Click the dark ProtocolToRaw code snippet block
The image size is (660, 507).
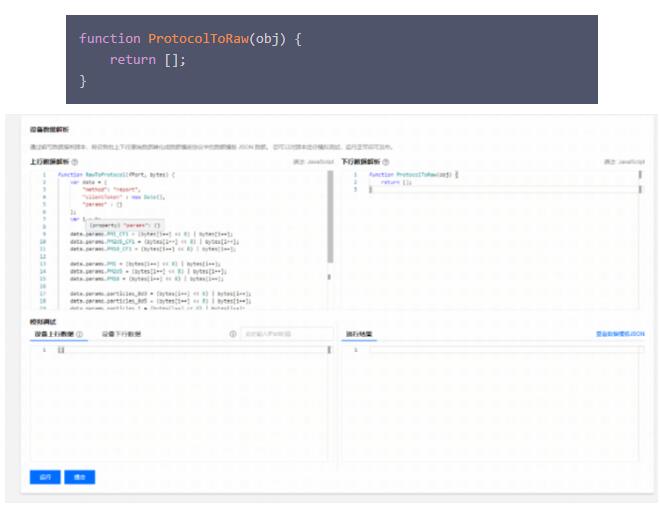pyautogui.click(x=331, y=59)
